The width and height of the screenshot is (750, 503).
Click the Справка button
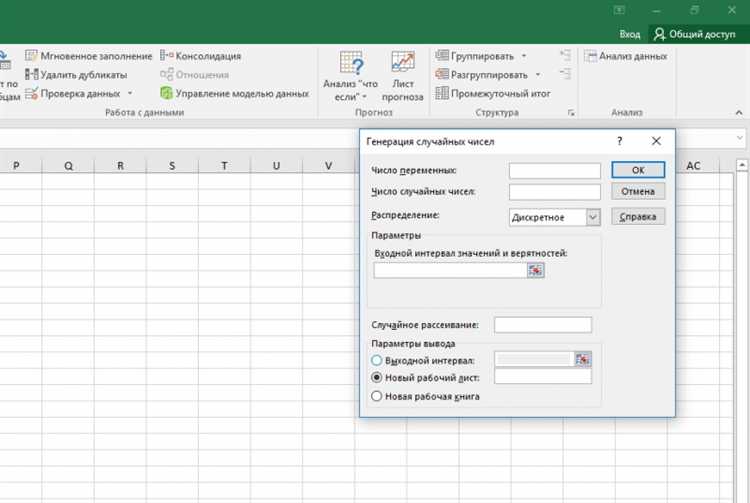(638, 217)
